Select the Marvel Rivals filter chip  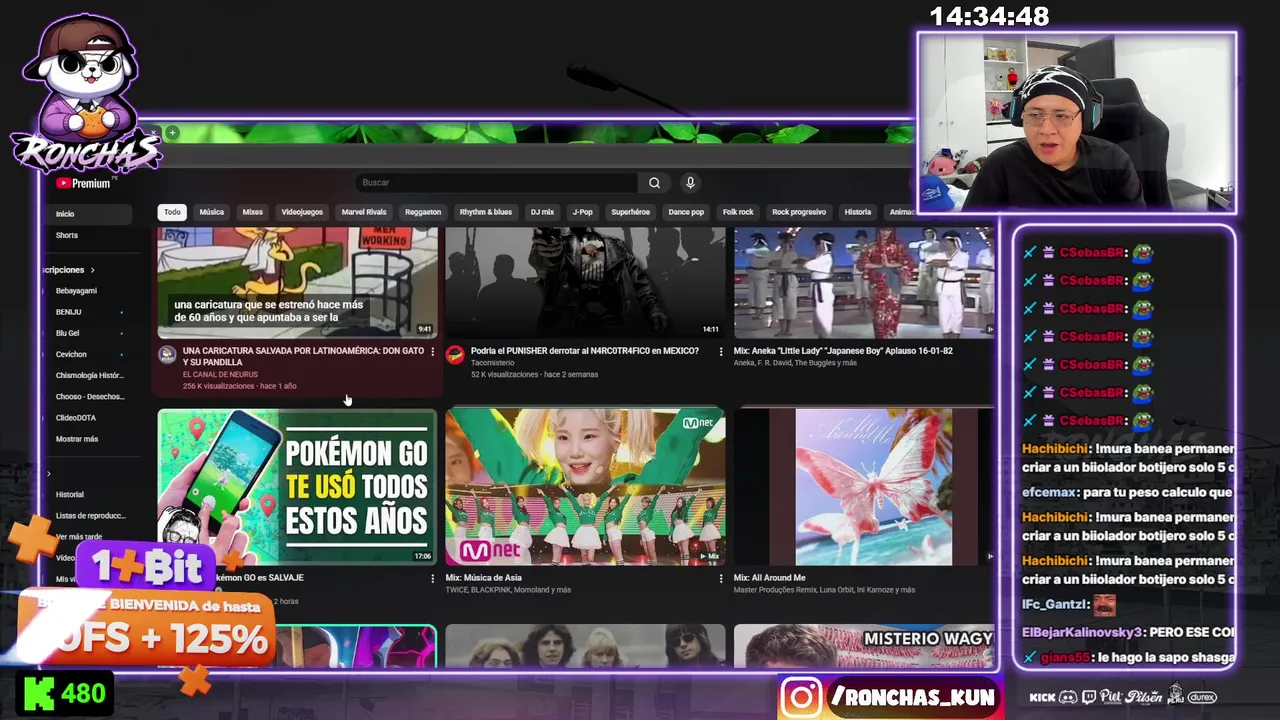[x=364, y=212]
